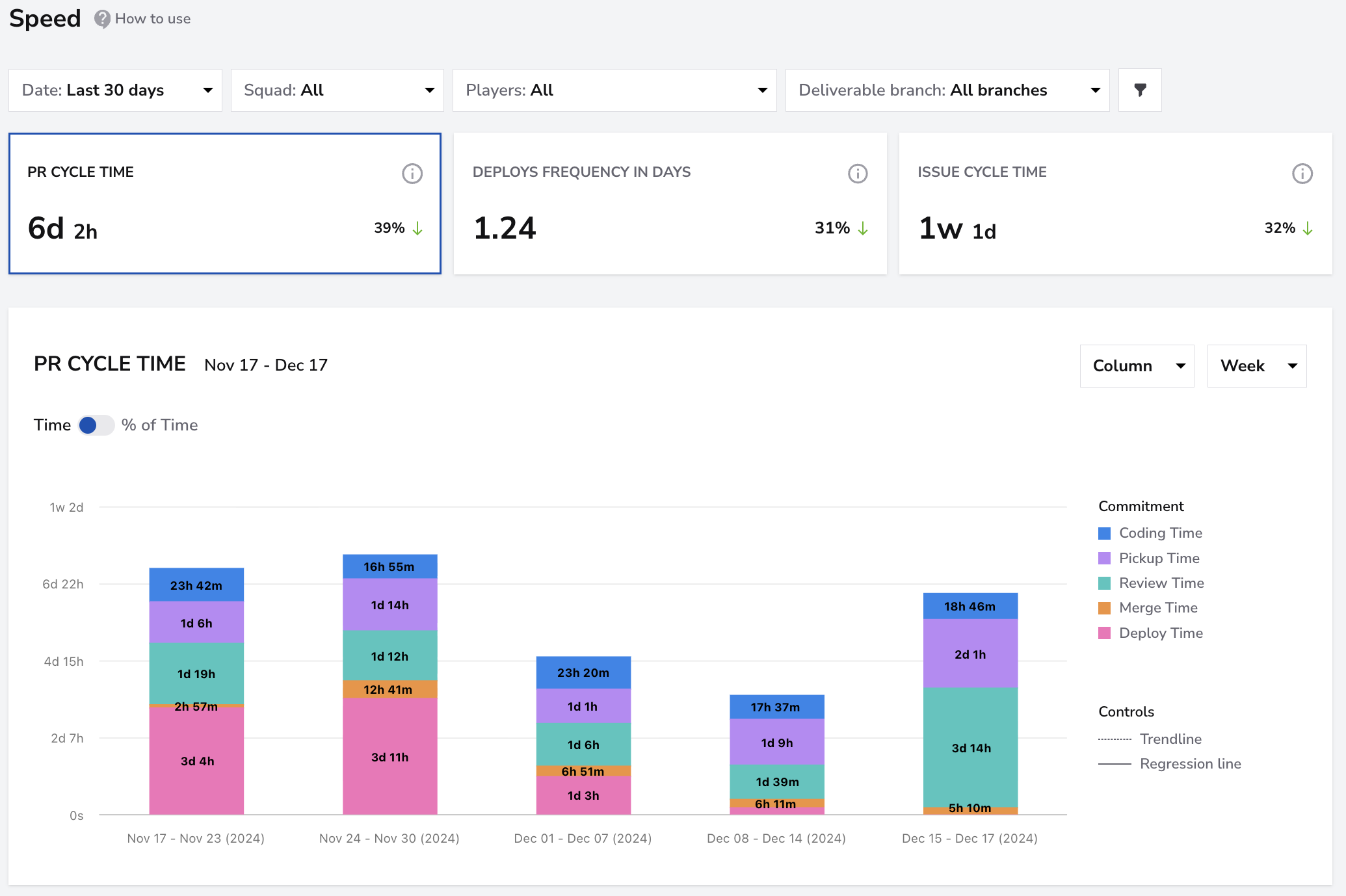Image resolution: width=1346 pixels, height=896 pixels.
Task: Open the How to use link
Action: [x=153, y=19]
